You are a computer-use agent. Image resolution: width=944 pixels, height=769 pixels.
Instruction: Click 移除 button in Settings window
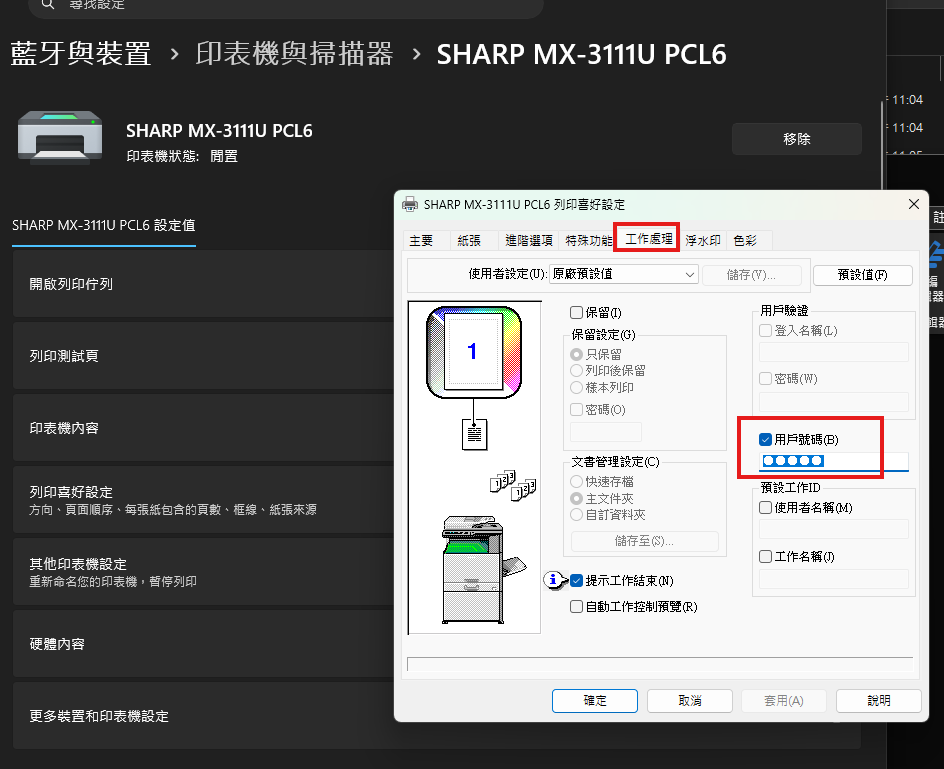click(796, 139)
